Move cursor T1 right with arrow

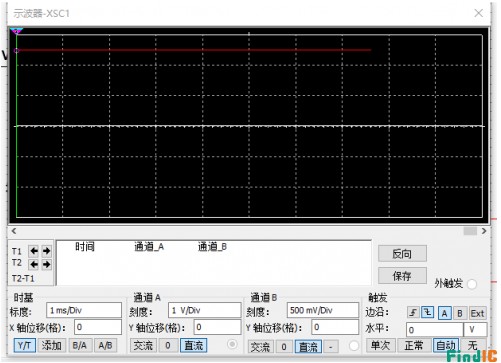pos(46,251)
